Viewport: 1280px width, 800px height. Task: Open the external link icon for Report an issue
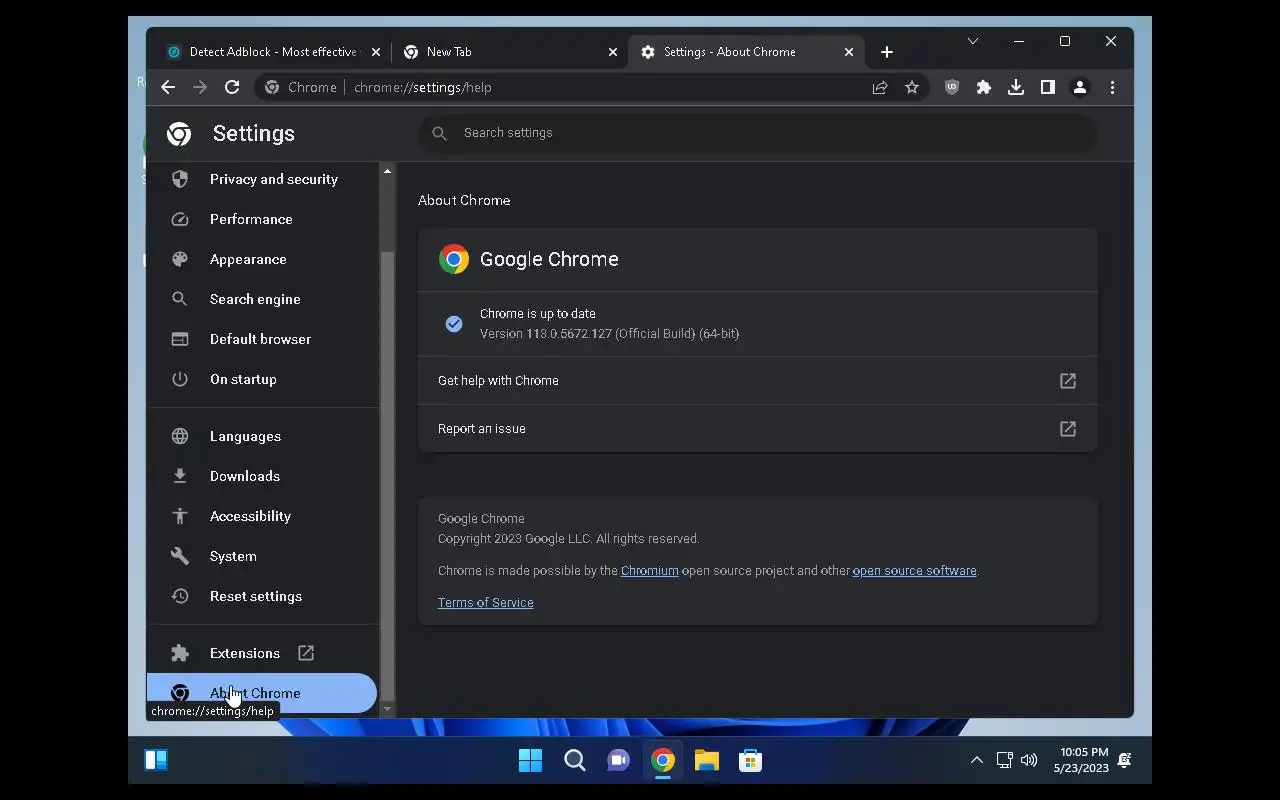1068,429
